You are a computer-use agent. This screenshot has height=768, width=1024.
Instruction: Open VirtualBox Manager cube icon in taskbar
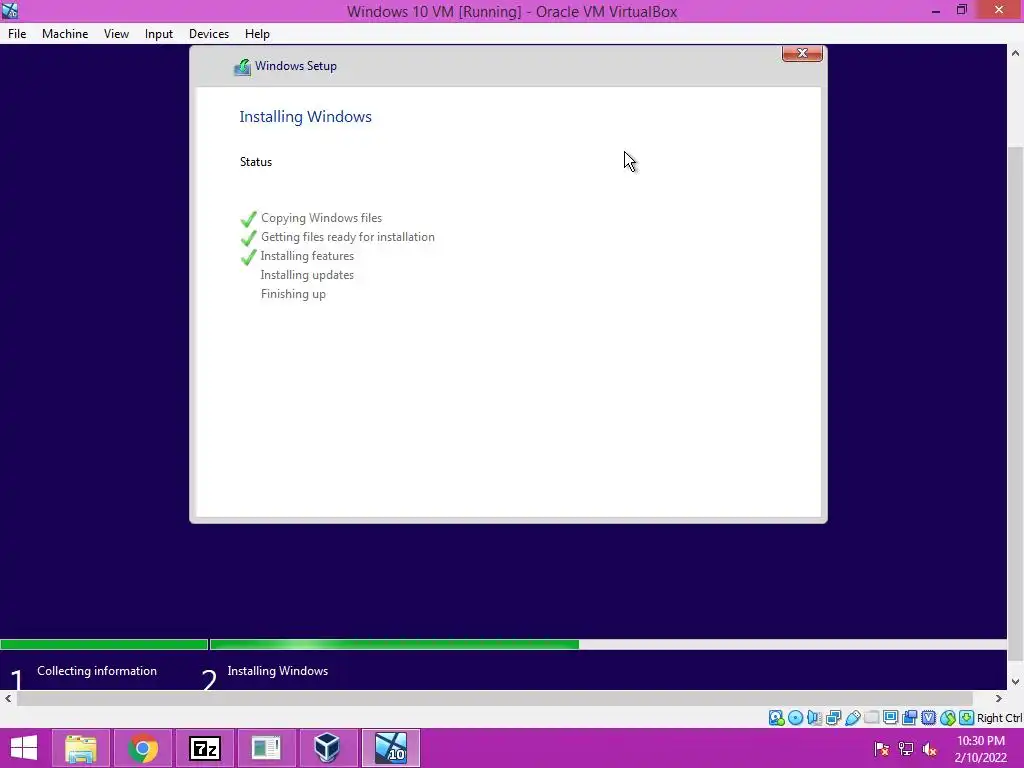pos(328,748)
